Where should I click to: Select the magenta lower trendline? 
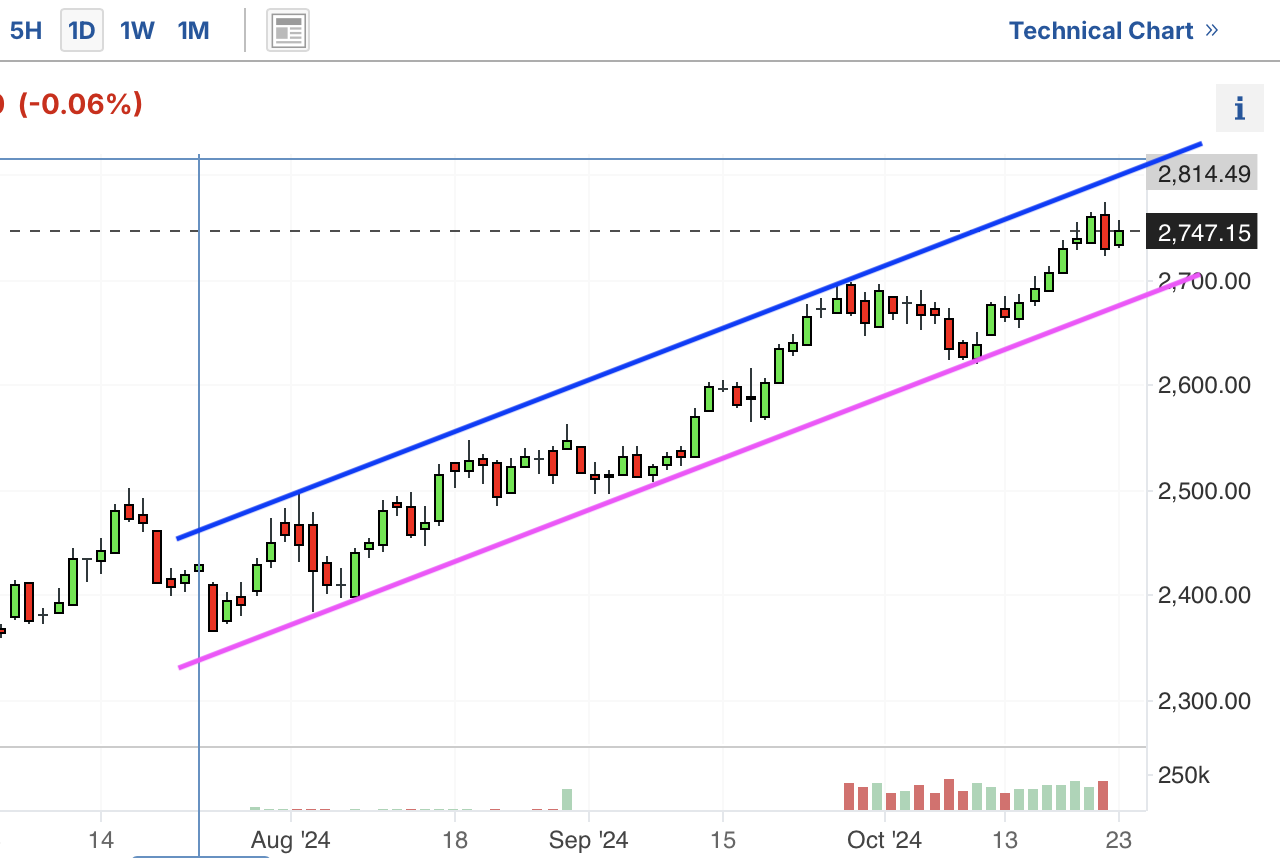tap(690, 470)
